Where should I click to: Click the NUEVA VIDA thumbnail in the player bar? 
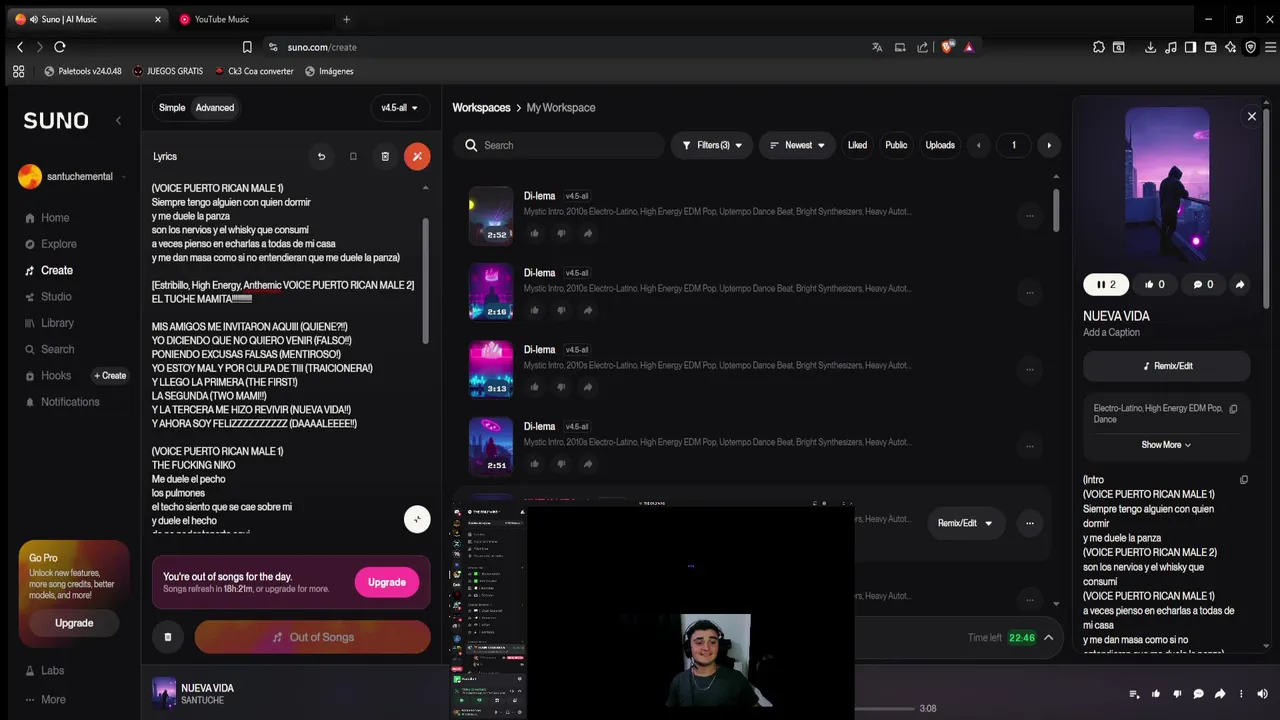[164, 694]
